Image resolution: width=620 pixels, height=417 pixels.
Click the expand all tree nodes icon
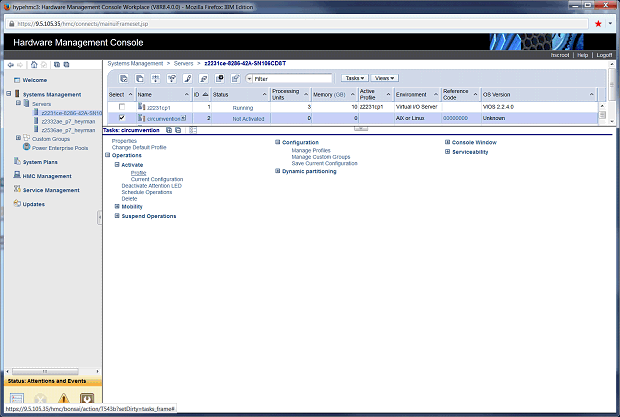pyautogui.click(x=57, y=65)
